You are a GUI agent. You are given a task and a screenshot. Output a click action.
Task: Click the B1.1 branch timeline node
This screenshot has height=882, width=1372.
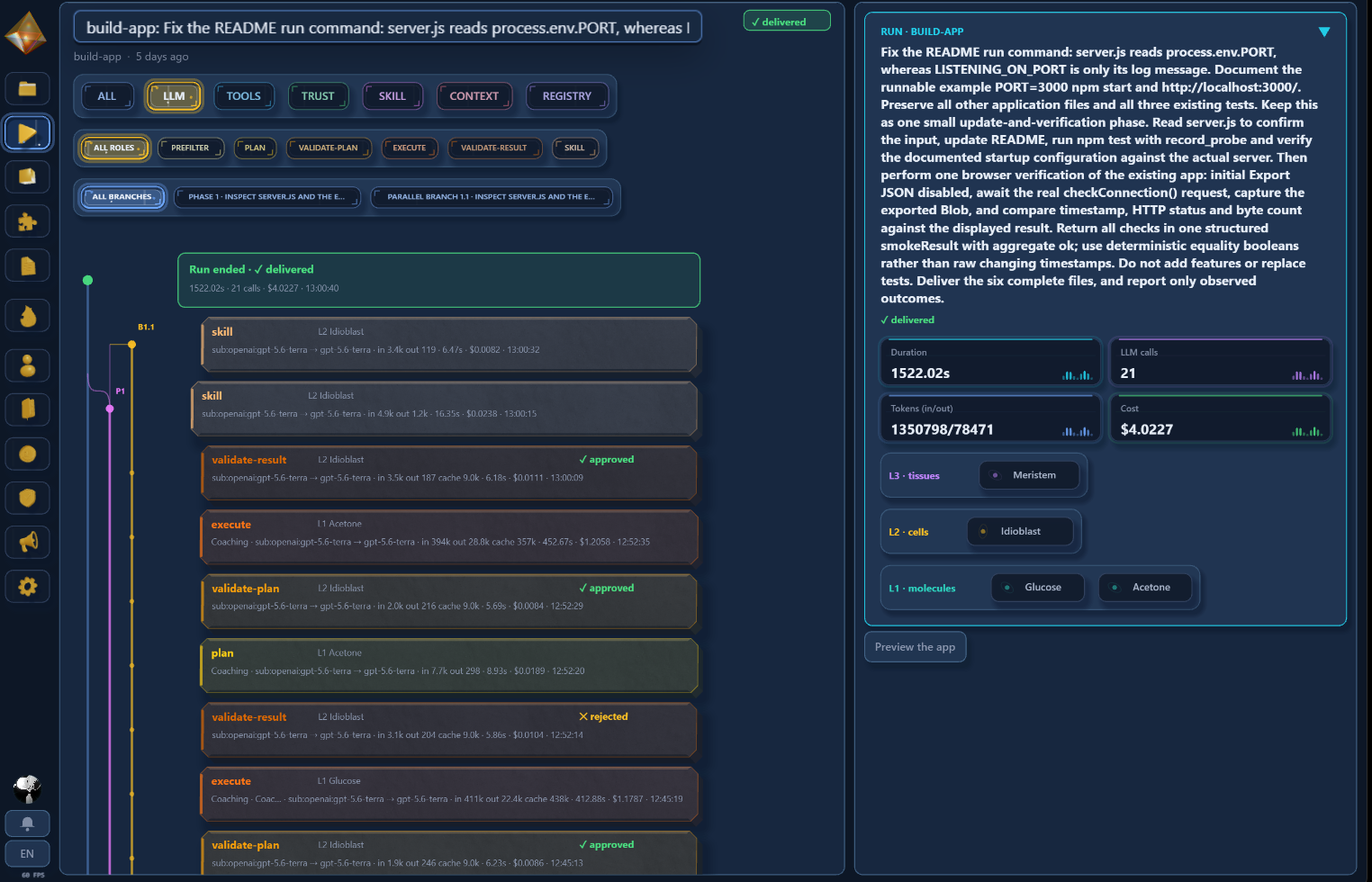pos(131,345)
